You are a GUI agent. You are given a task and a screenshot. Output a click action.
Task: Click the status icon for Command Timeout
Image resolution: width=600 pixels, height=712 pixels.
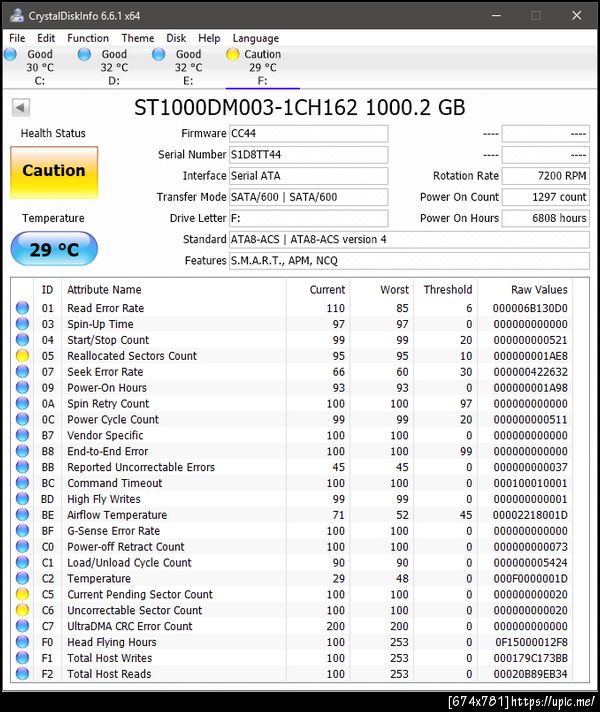[x=22, y=483]
